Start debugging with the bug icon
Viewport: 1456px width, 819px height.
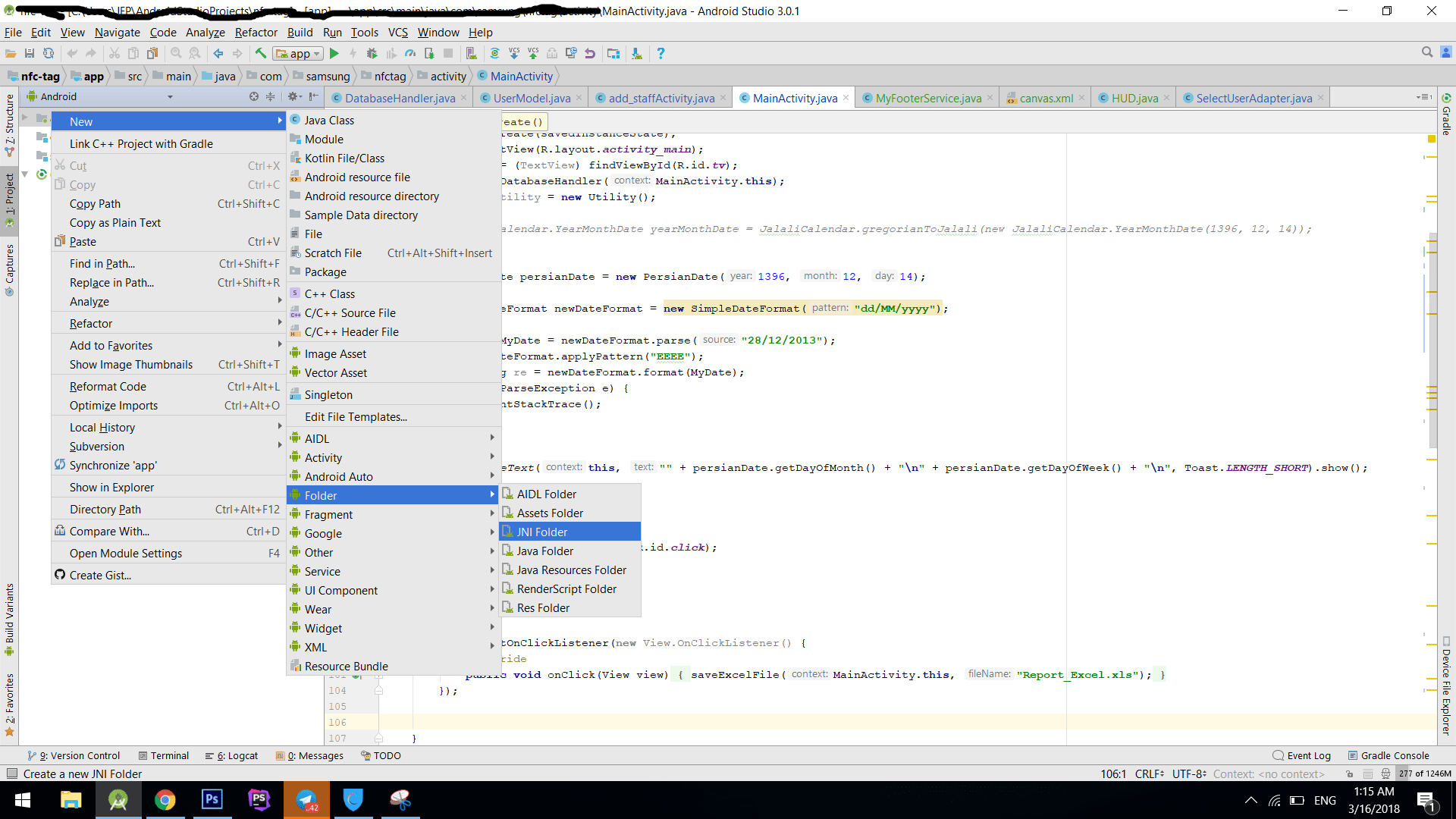(x=372, y=54)
